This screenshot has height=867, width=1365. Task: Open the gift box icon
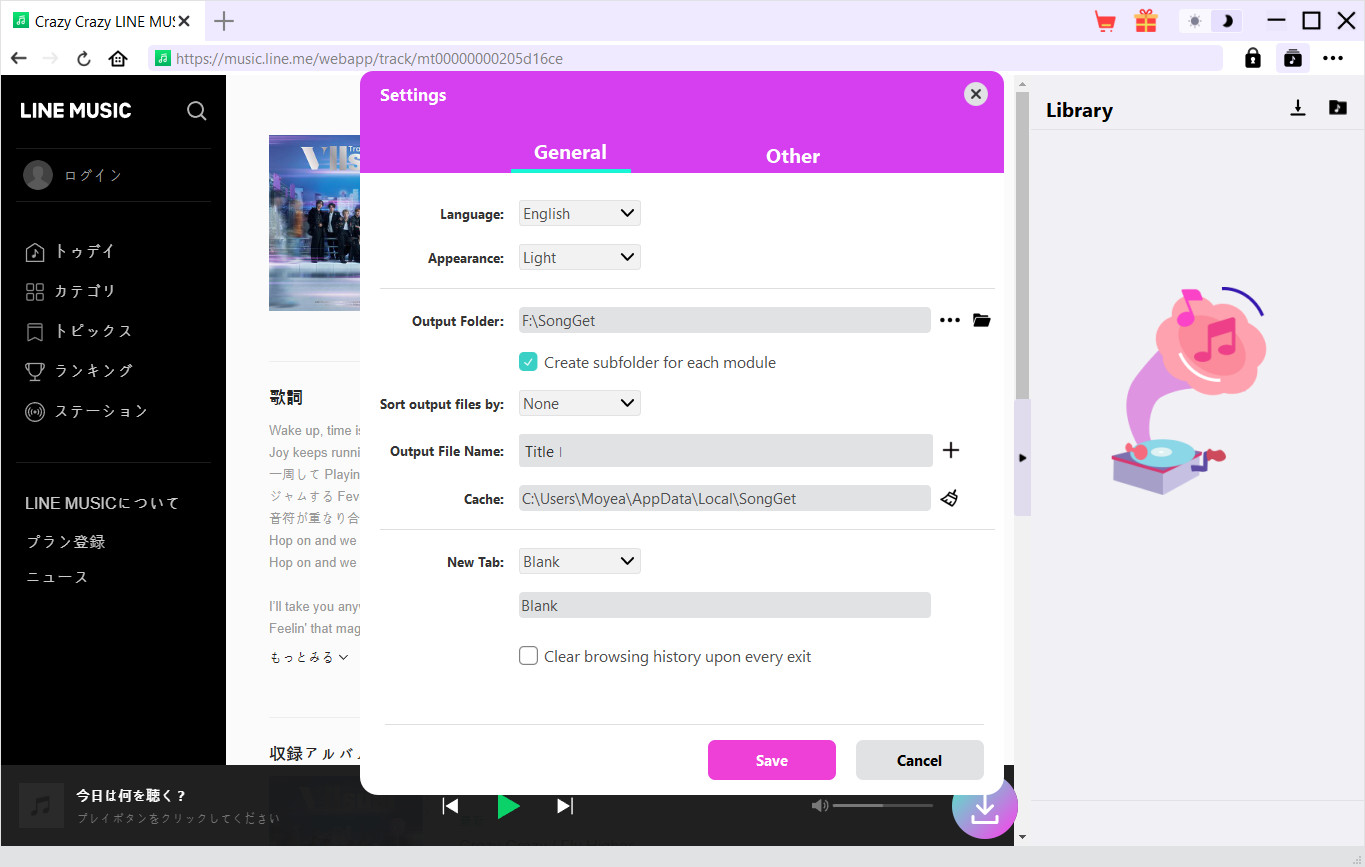pyautogui.click(x=1145, y=20)
